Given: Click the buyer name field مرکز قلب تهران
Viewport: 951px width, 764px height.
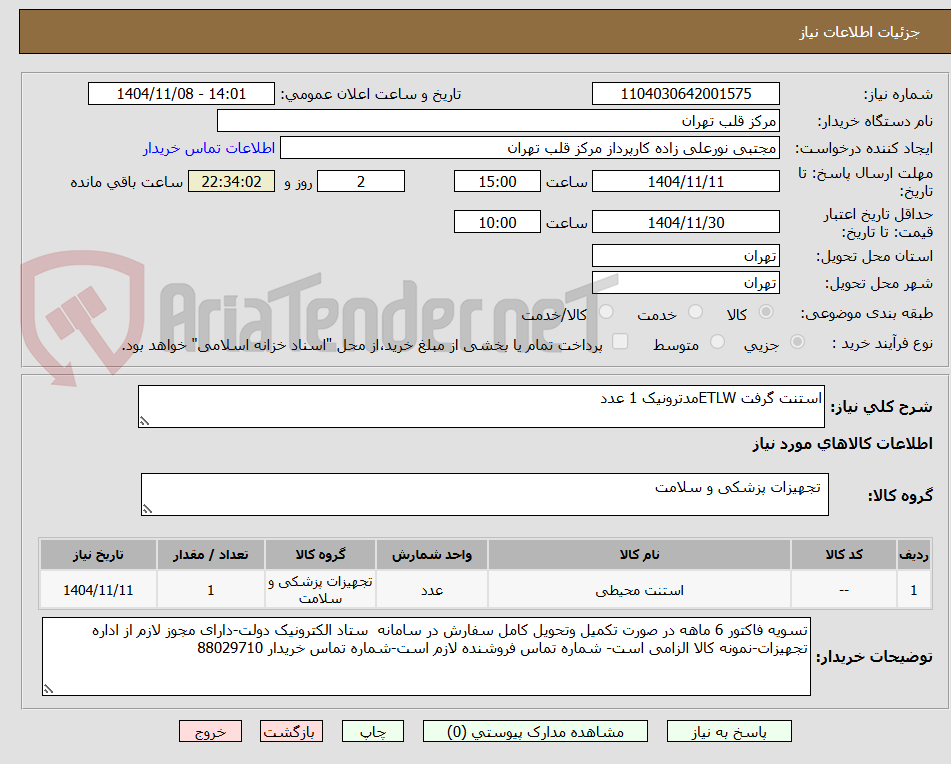Looking at the screenshot, I should point(498,121).
